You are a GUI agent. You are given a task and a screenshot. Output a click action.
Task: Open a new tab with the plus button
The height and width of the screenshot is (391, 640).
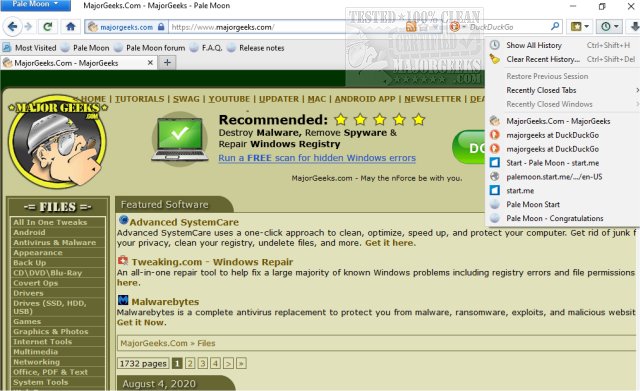[x=167, y=62]
